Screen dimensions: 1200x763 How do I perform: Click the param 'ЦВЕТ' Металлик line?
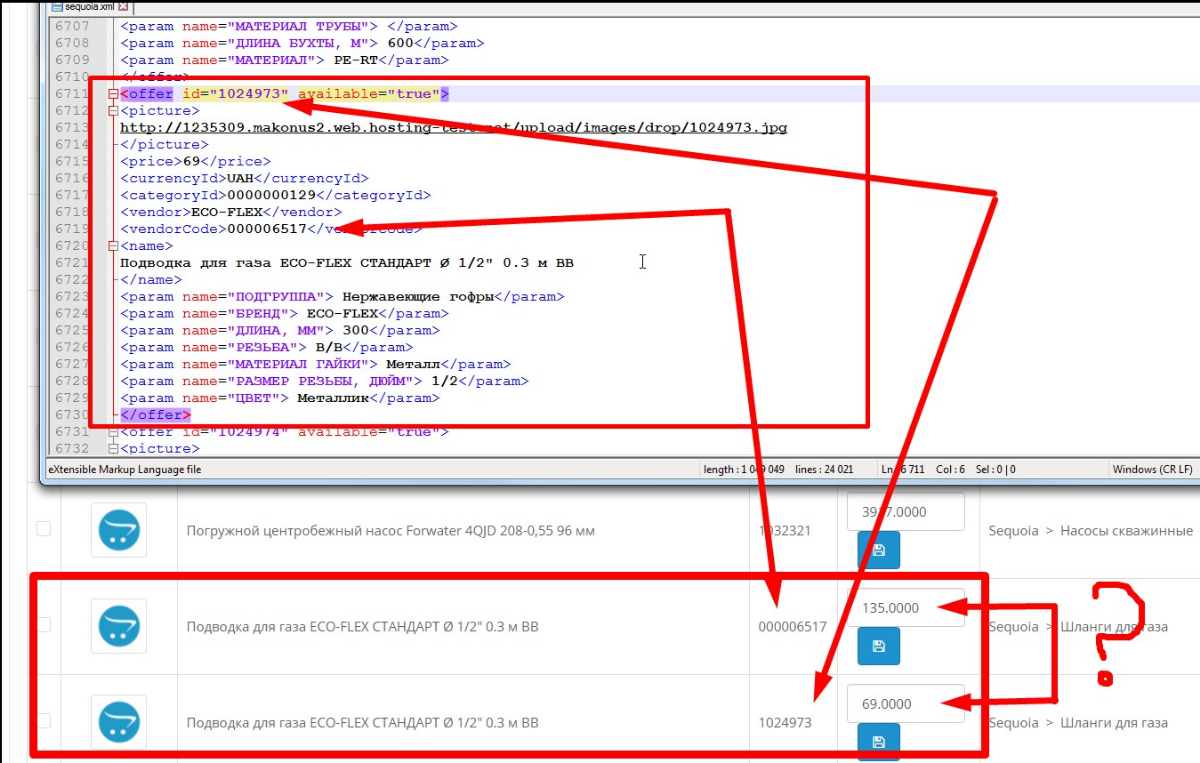(x=279, y=399)
